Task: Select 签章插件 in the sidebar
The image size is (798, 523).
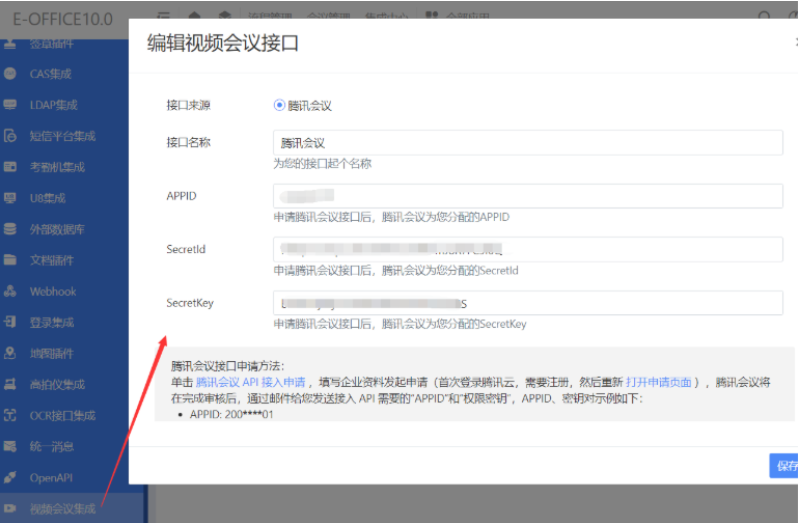Action: pyautogui.click(x=51, y=44)
